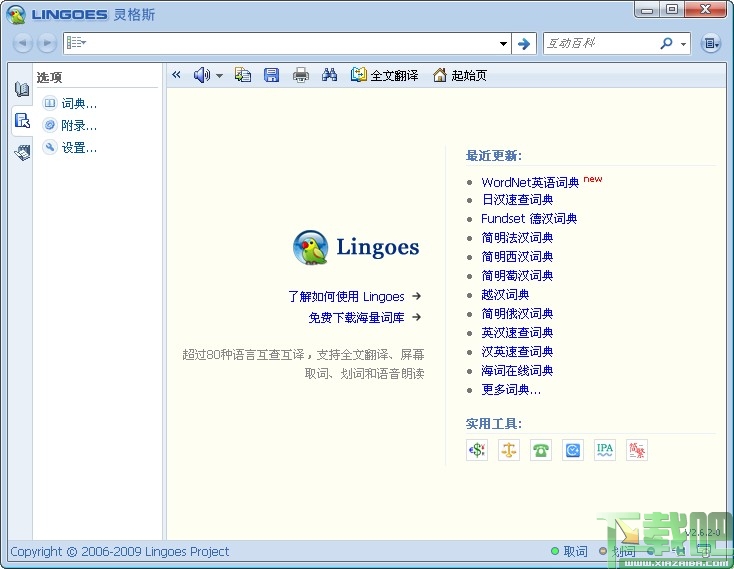Open 简明俄汉词典 link
Image resolution: width=734 pixels, height=569 pixels.
pos(517,314)
